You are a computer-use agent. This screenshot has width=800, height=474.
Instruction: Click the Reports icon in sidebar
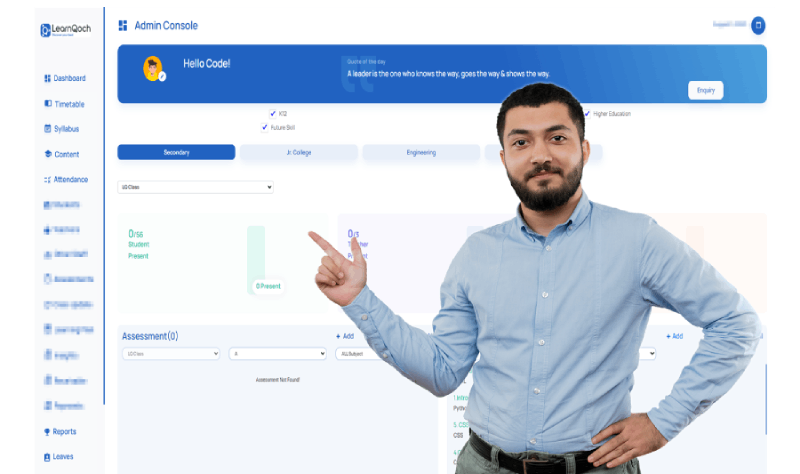pyautogui.click(x=47, y=432)
